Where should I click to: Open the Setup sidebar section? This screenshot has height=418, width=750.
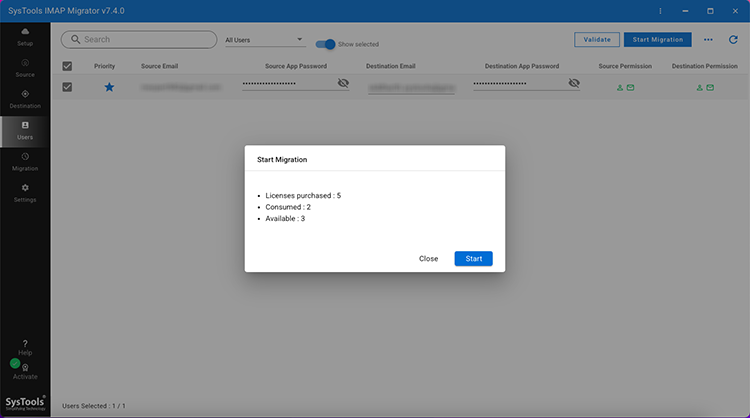tap(25, 37)
